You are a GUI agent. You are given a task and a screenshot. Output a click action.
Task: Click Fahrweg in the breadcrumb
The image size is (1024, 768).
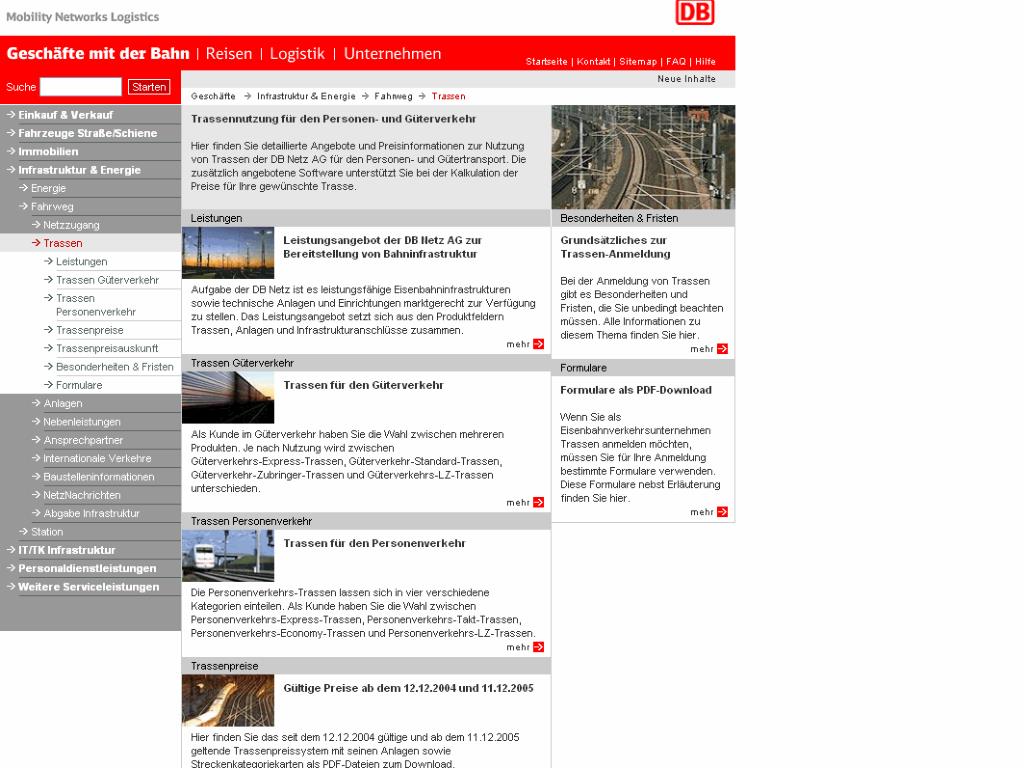[x=393, y=96]
